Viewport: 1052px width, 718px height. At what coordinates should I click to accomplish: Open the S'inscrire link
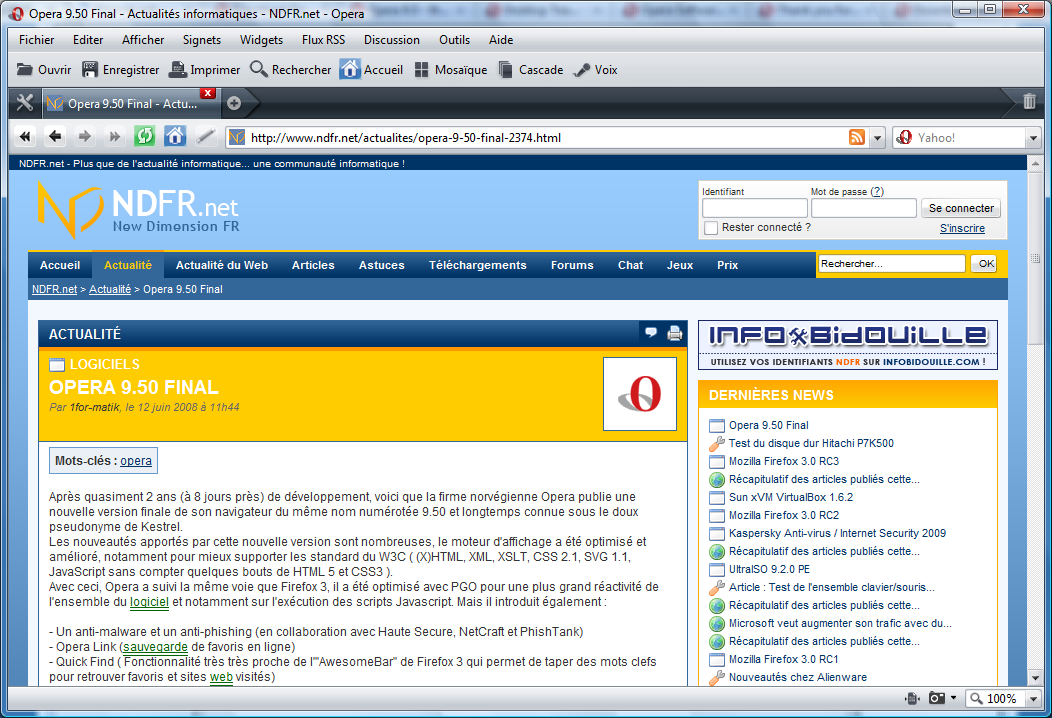962,228
